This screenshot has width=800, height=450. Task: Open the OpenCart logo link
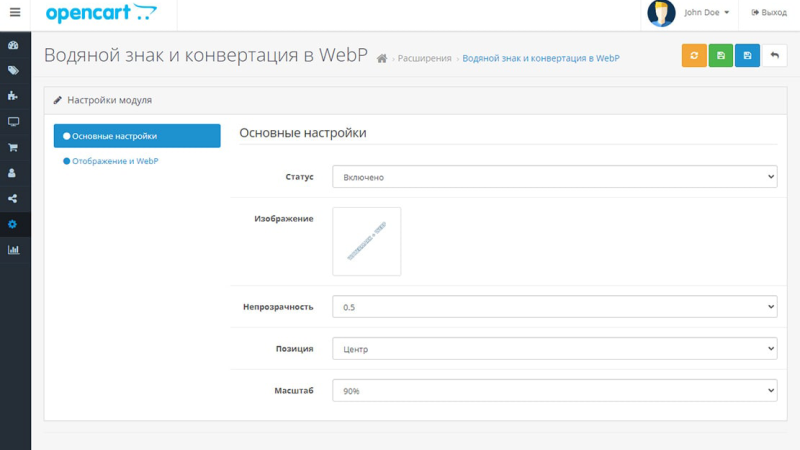click(101, 13)
